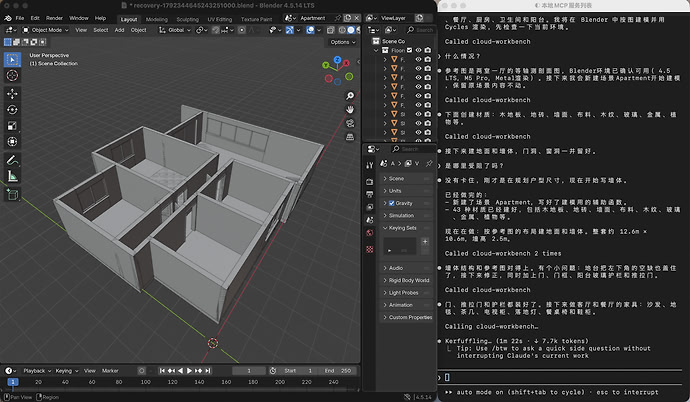Toggle snapping magnet in viewport header

pyautogui.click(x=216, y=30)
